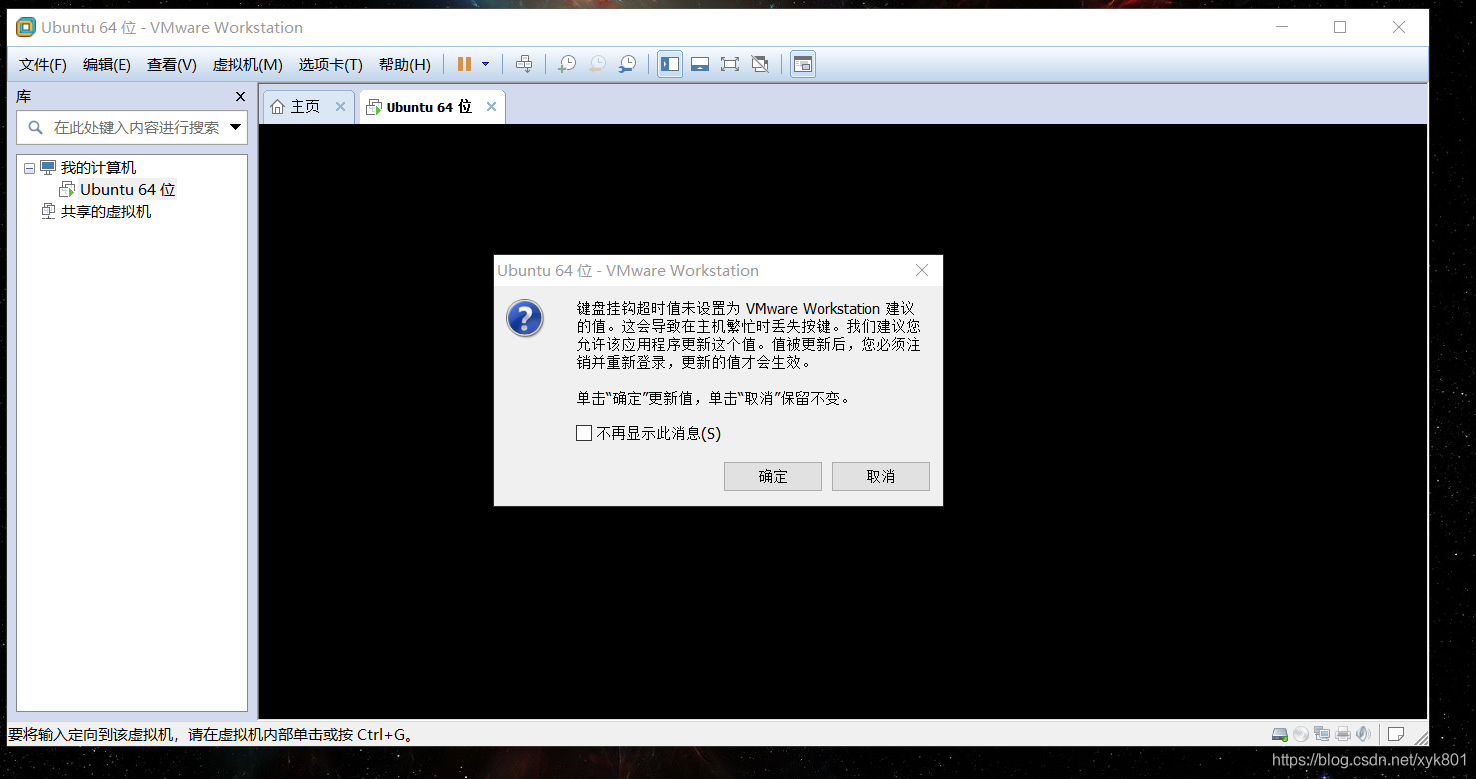Click the hard disk status icon
Viewport: 1476px width, 779px height.
[x=1279, y=734]
